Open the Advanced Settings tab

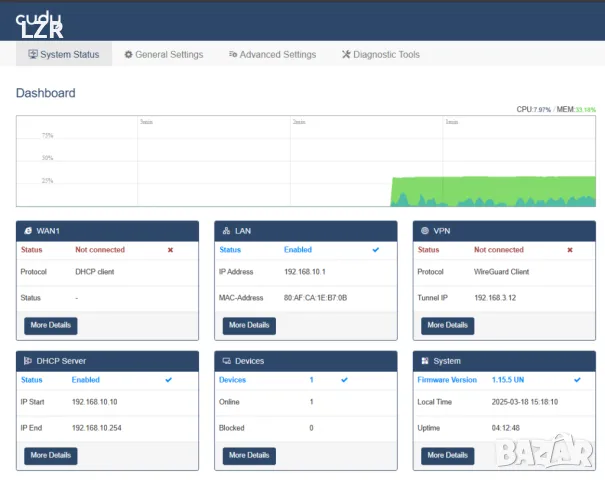272,55
